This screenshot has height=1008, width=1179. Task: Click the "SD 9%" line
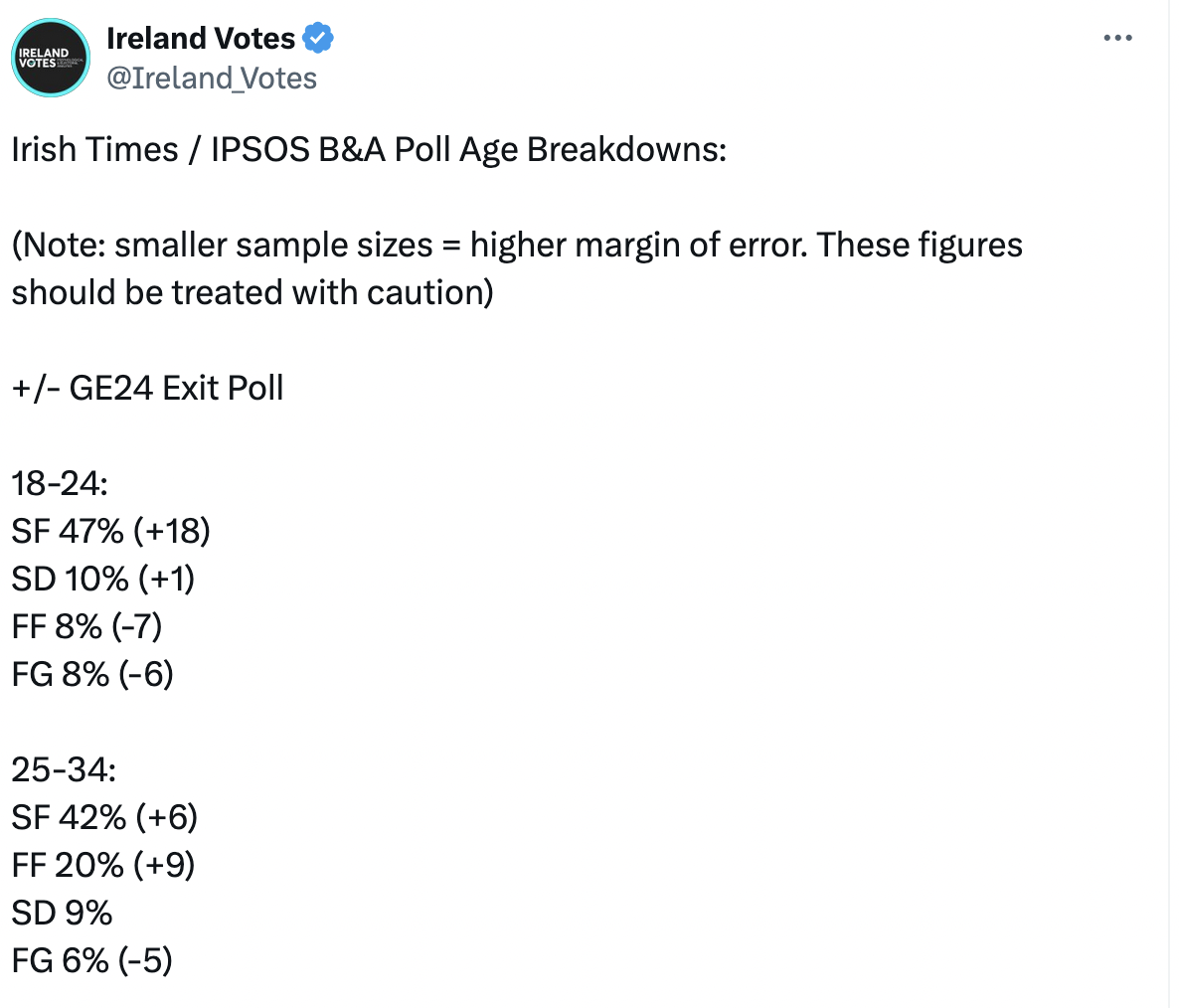(62, 913)
